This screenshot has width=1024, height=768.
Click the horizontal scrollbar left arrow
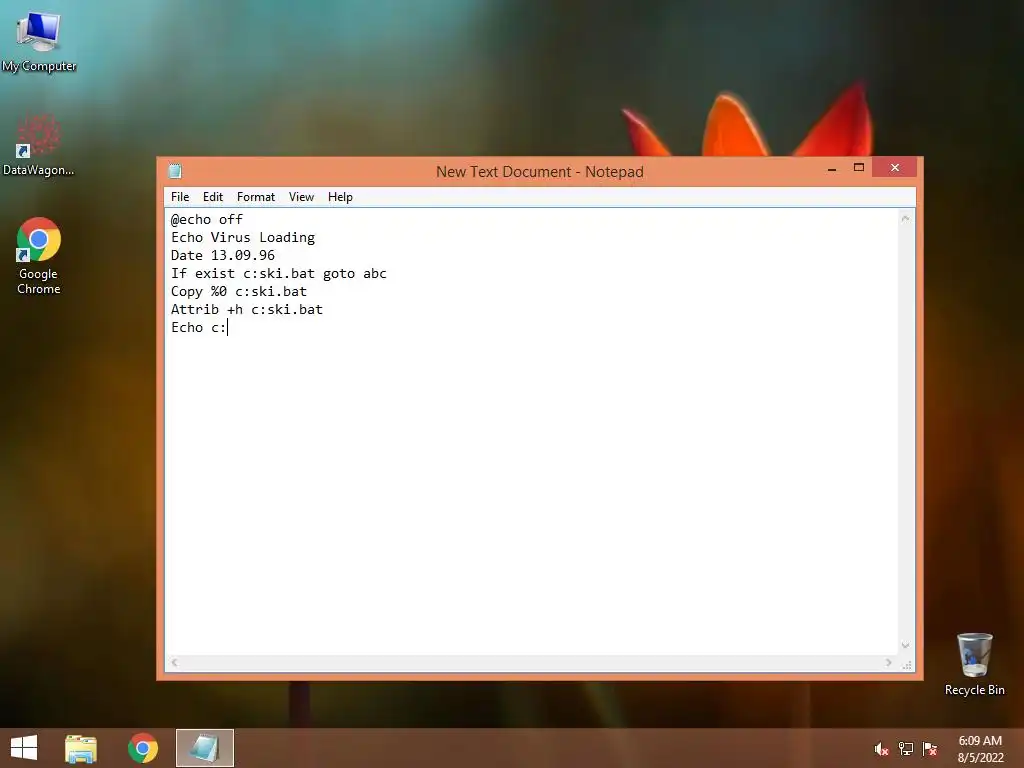(174, 662)
